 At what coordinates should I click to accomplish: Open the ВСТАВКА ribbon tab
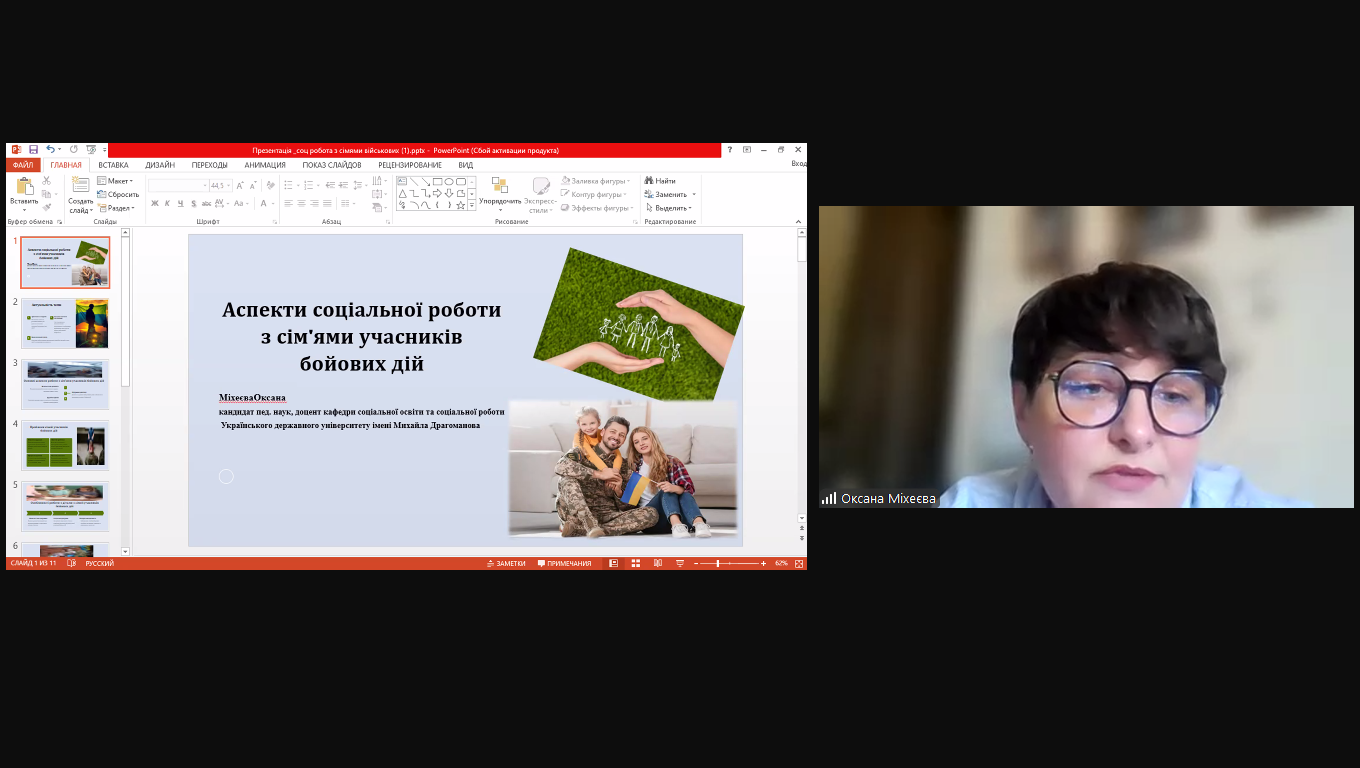[113, 165]
